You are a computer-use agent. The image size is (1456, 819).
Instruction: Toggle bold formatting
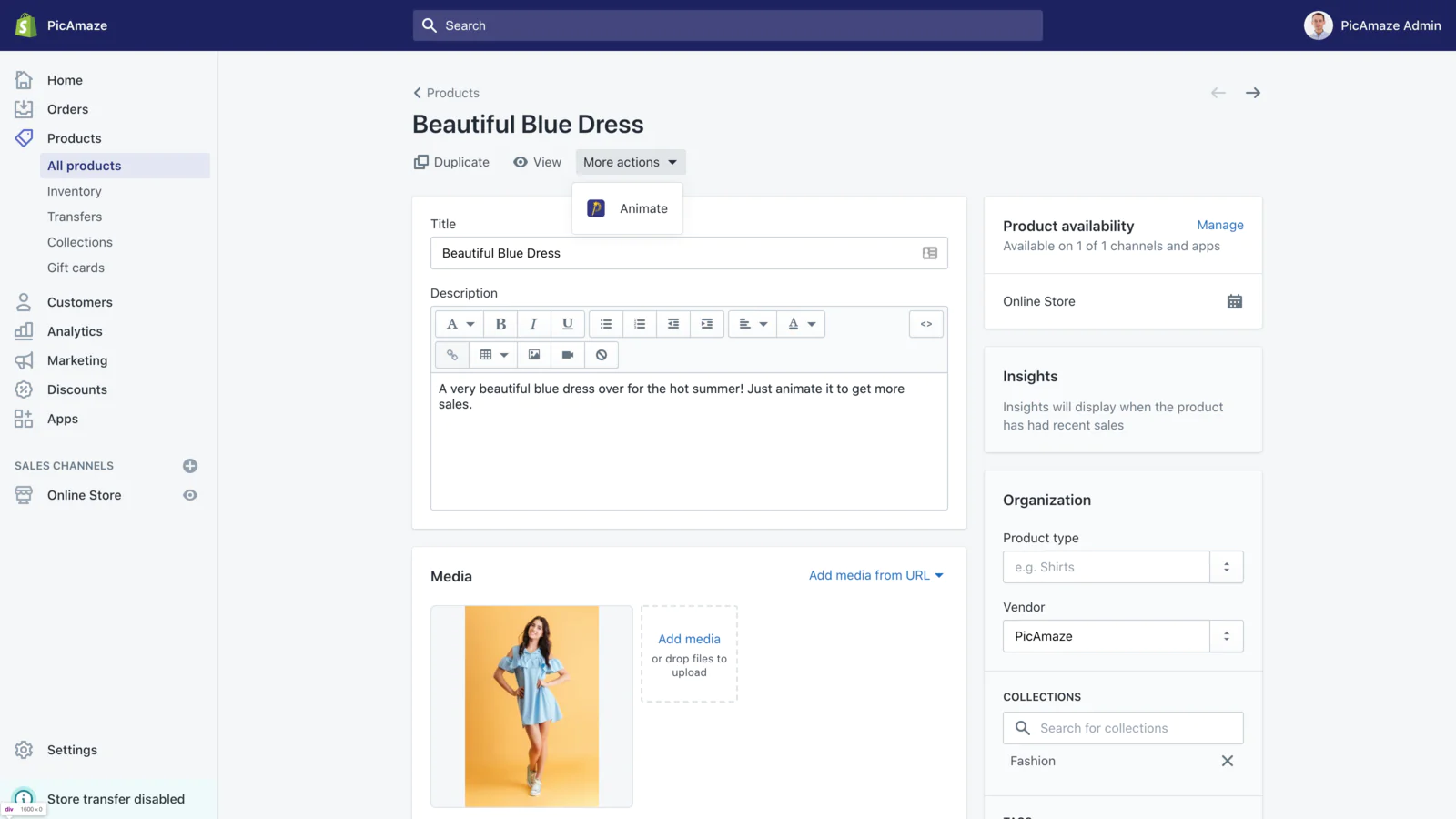coord(500,324)
